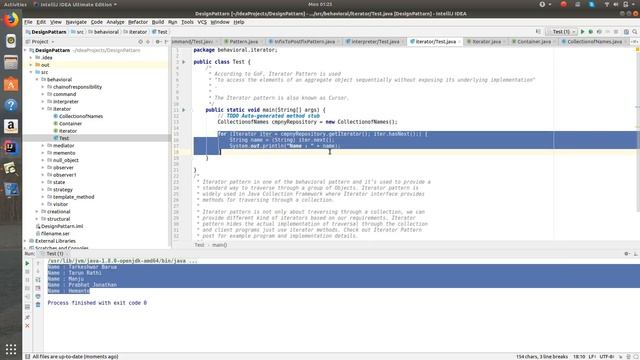640x360 pixels.
Task: Click the main() breadcrumb below the editor
Action: click(x=220, y=245)
